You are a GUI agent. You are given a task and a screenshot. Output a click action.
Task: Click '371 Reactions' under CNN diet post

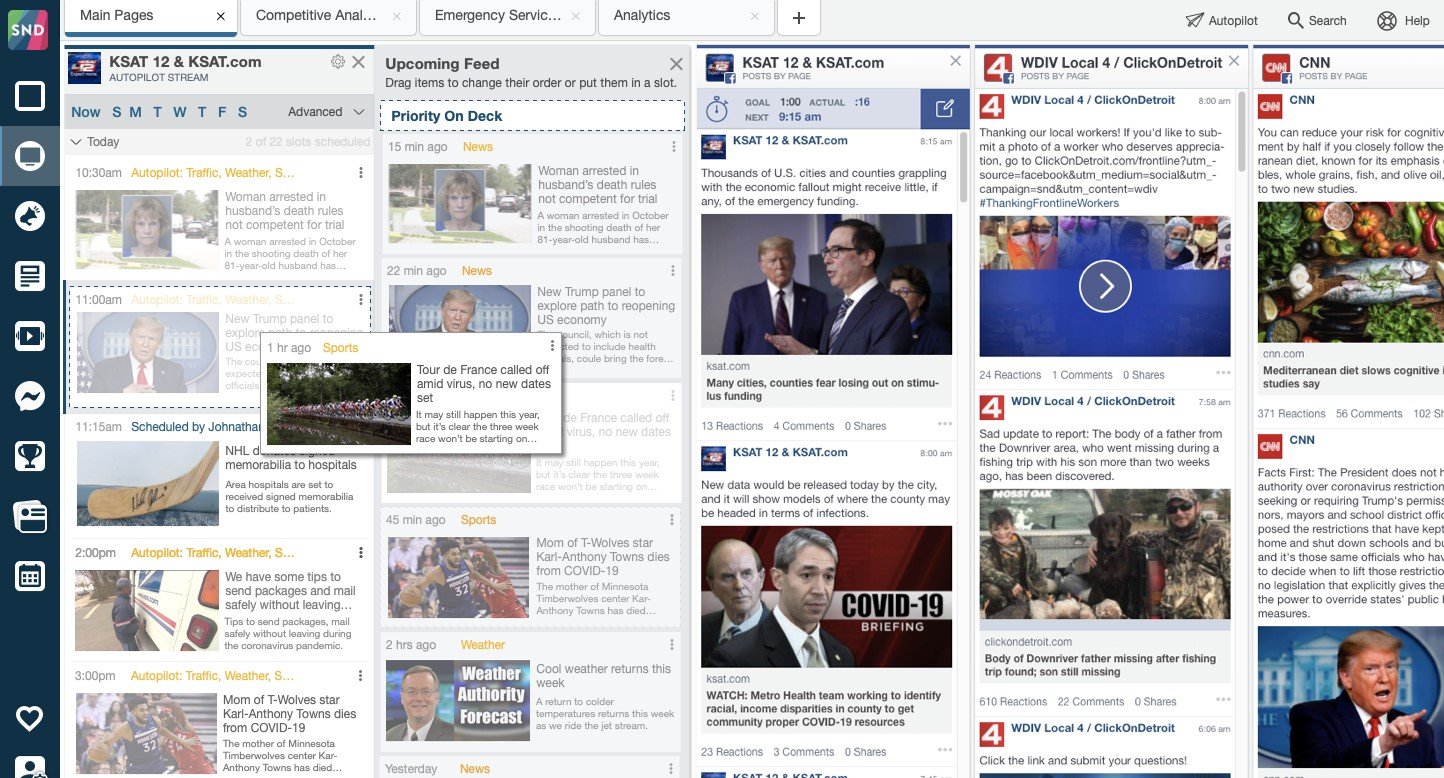point(1291,414)
